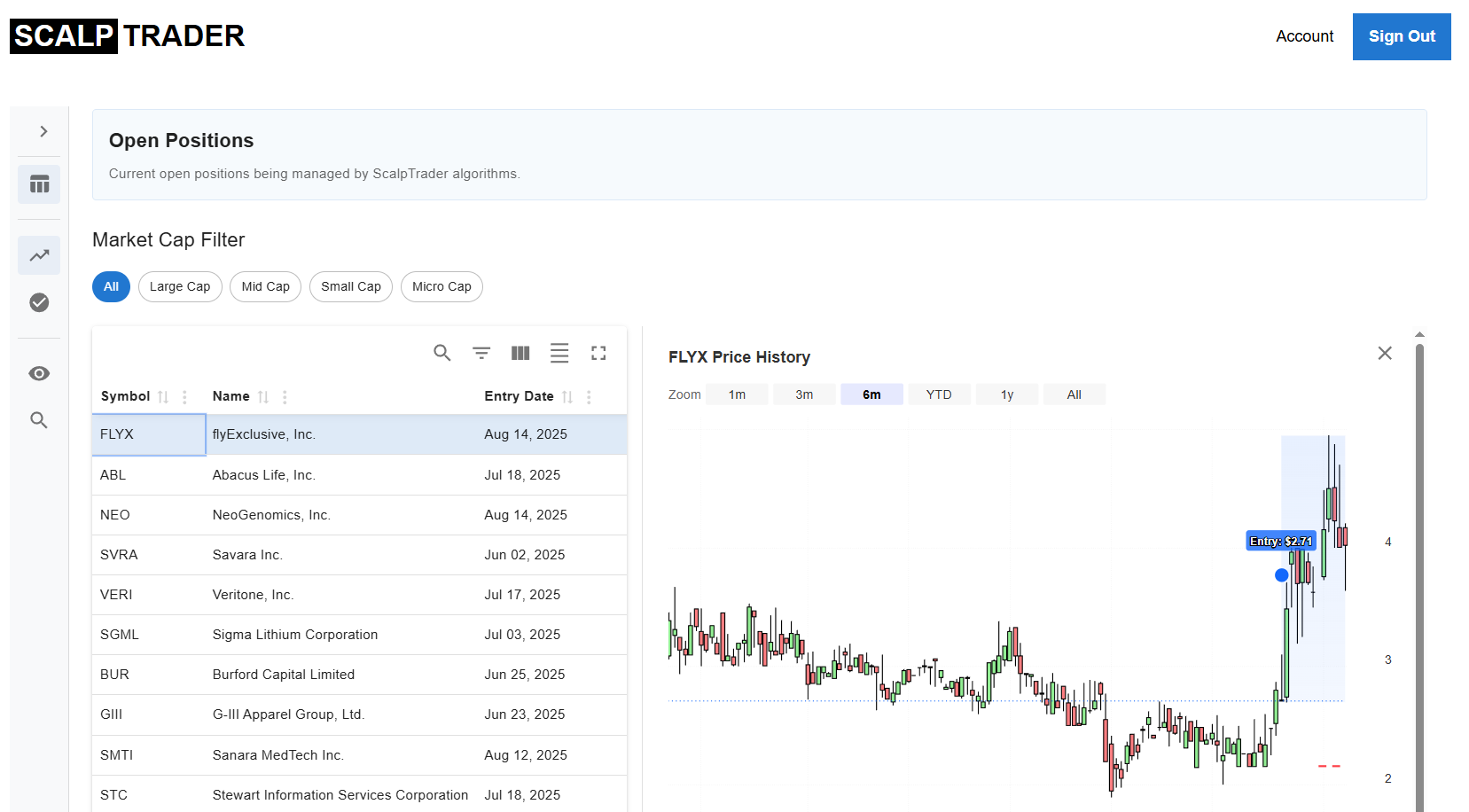The height and width of the screenshot is (812, 1469).
Task: Select the Micro Cap filter chip
Action: (441, 286)
